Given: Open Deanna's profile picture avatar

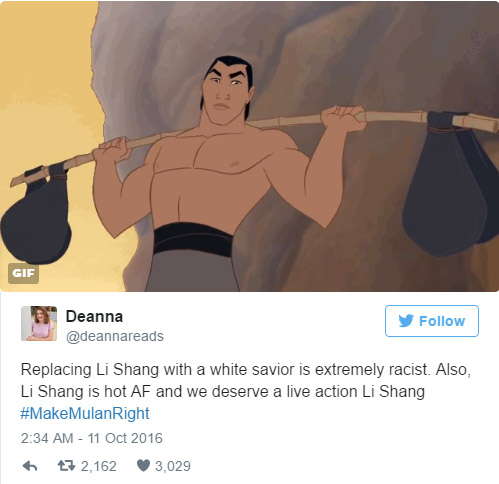Looking at the screenshot, I should 39,323.
